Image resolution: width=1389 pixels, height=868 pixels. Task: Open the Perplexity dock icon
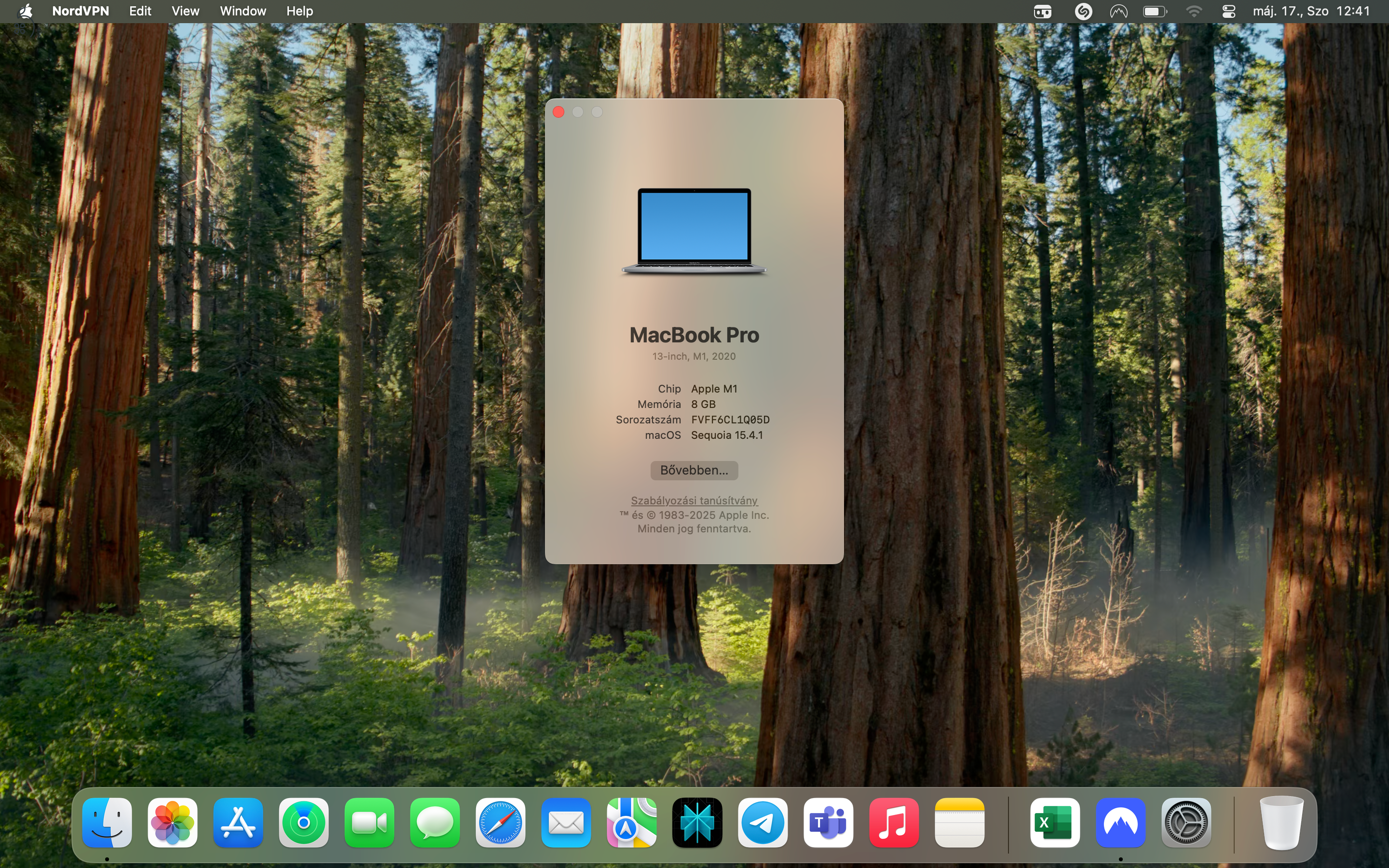pyautogui.click(x=697, y=822)
